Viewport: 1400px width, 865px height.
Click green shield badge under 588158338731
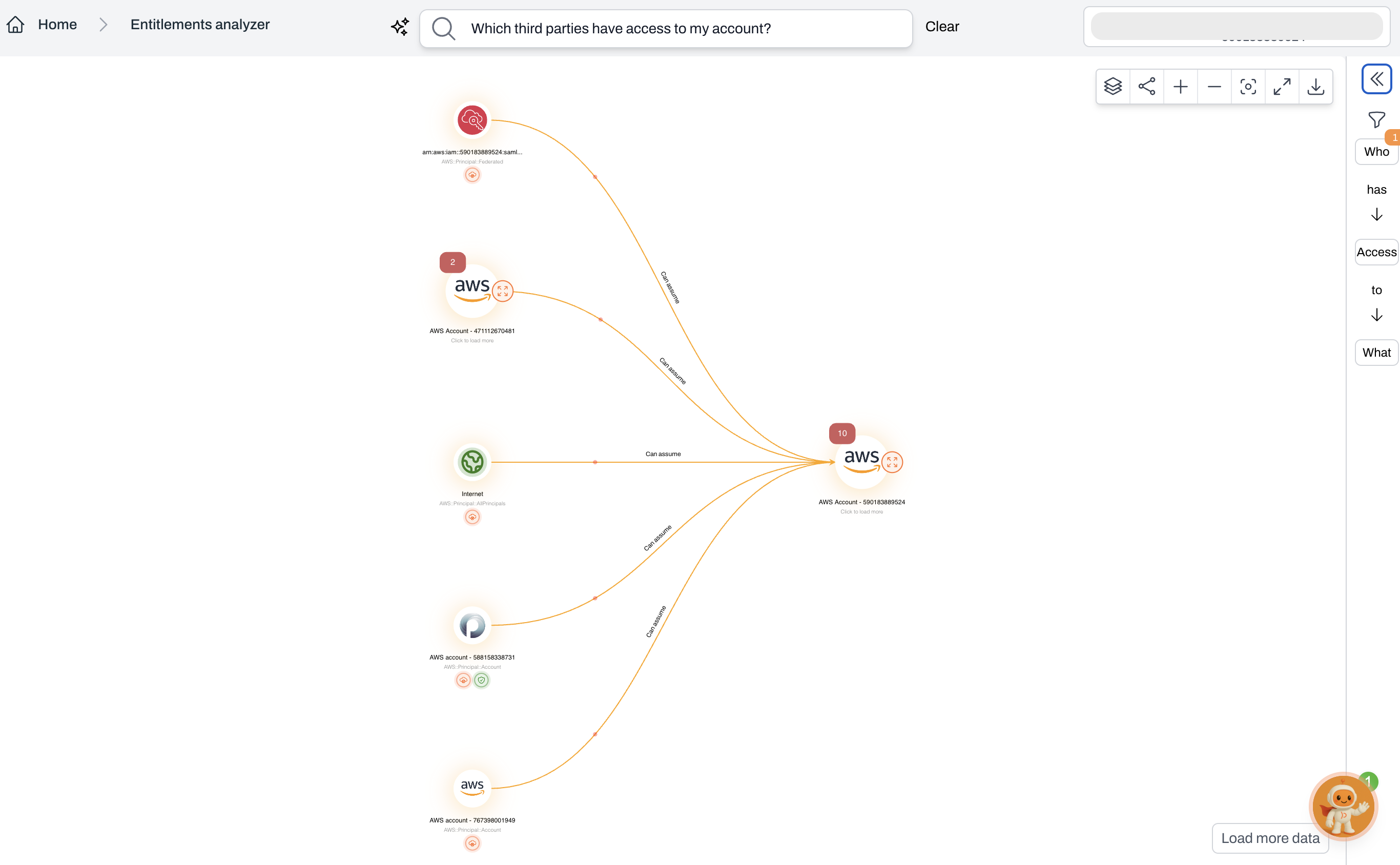point(482,680)
